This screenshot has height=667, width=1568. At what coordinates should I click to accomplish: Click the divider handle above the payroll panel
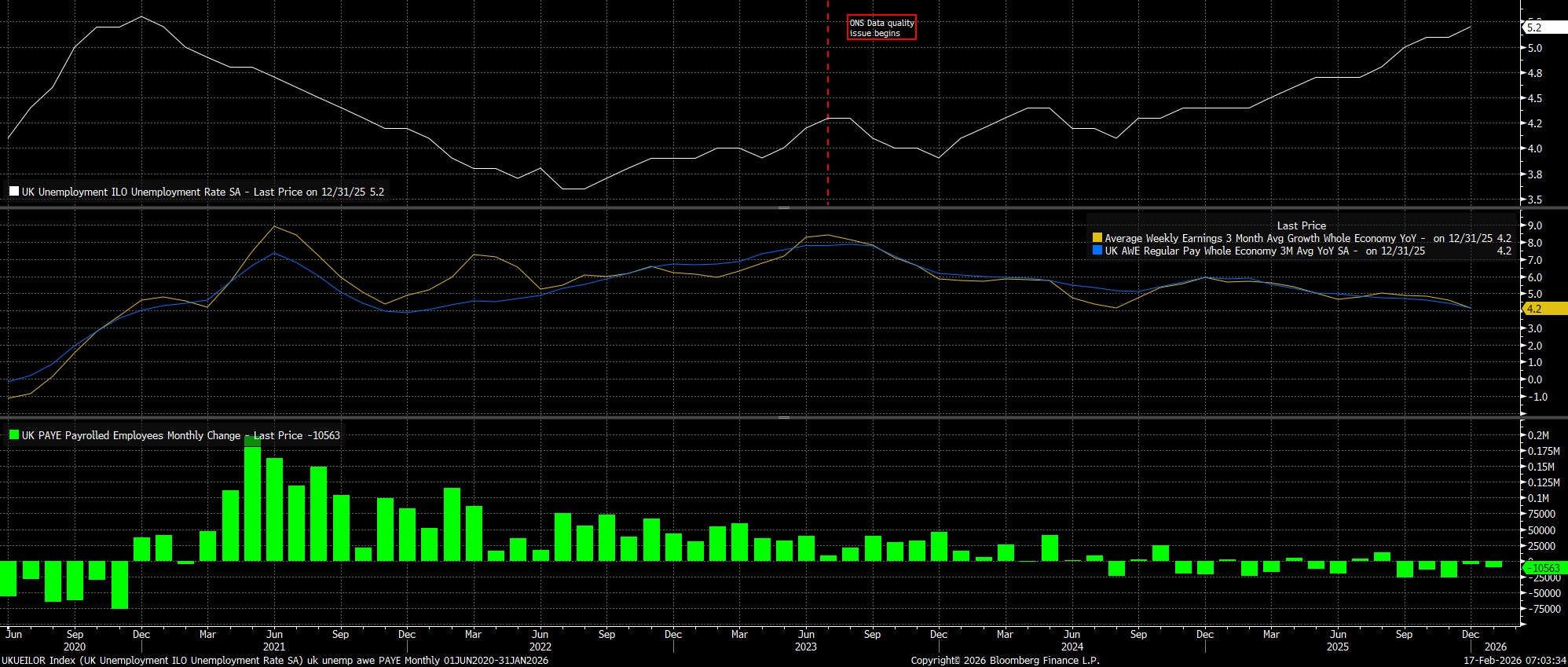[783, 418]
